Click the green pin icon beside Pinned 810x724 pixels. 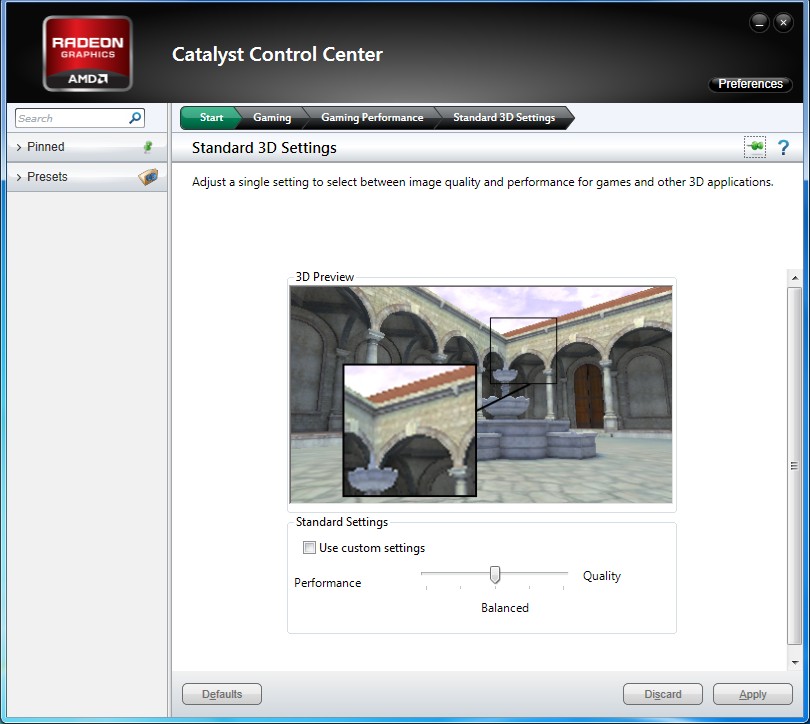coord(148,147)
